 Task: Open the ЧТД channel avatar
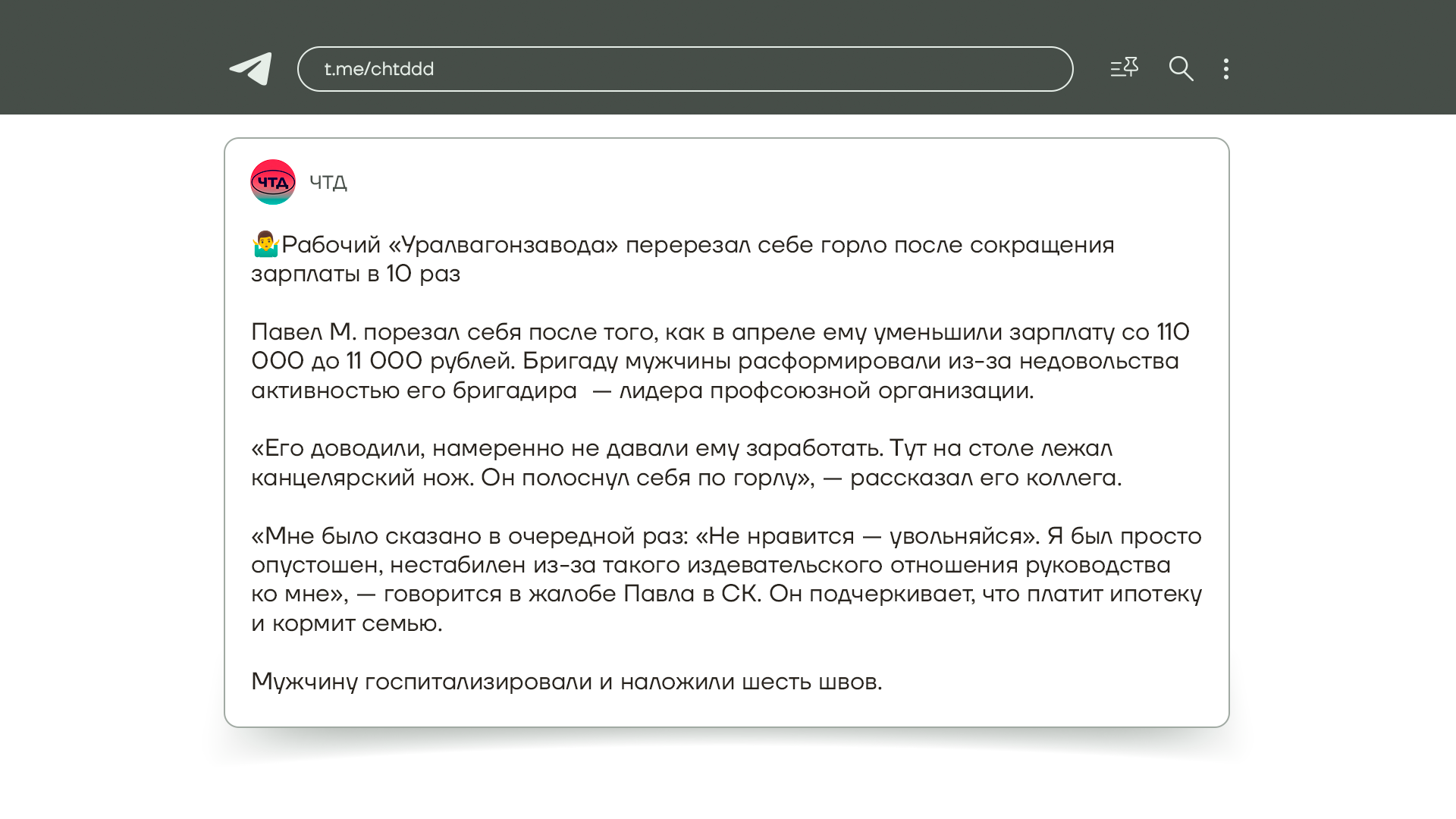[x=273, y=182]
